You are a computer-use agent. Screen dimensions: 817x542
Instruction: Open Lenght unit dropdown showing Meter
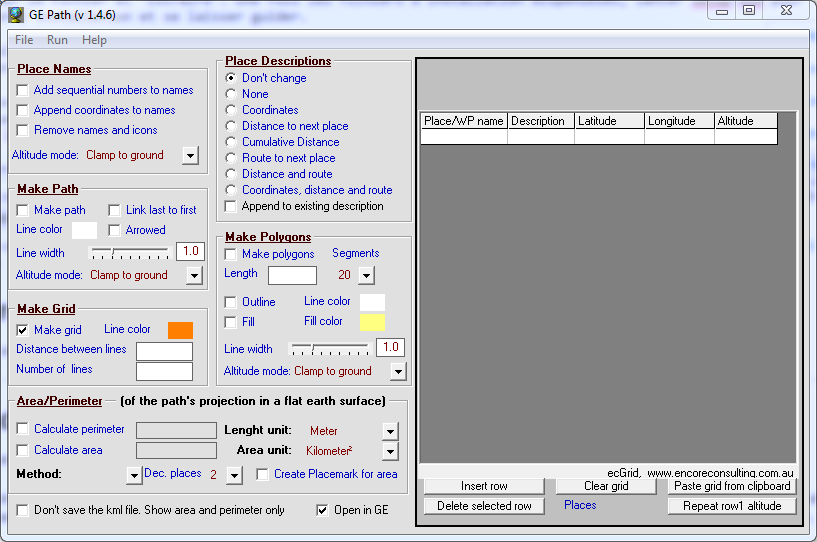coord(391,432)
